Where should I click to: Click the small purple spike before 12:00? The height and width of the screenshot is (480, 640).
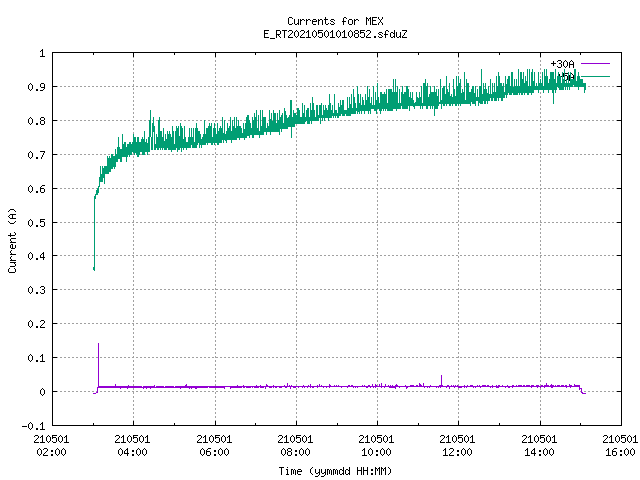coord(441,380)
